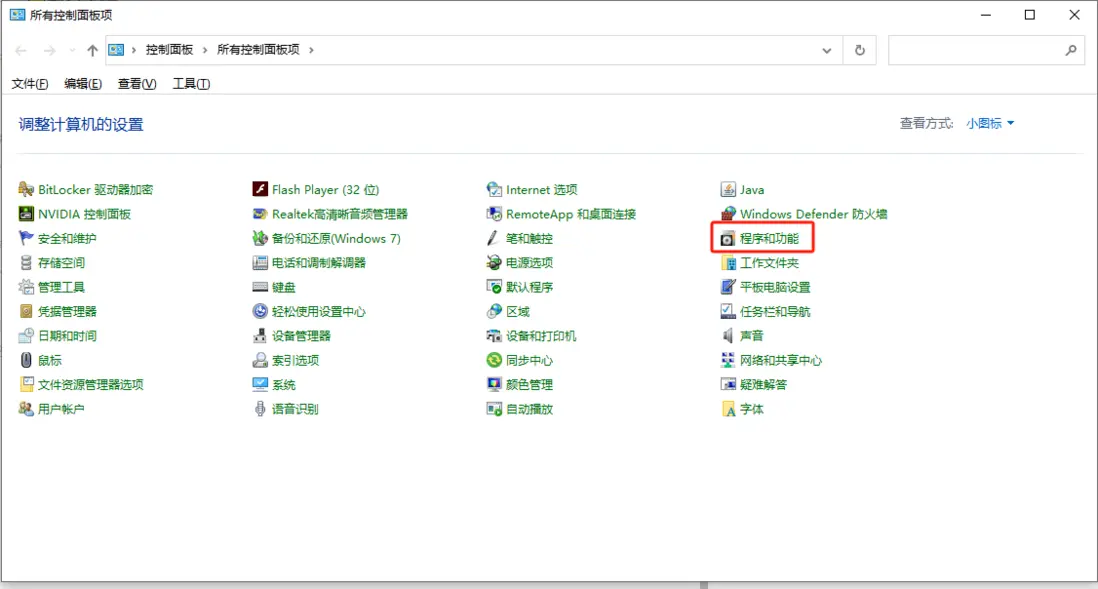Open the 默认程序 link
Viewport: 1098px width, 589px height.
click(529, 287)
